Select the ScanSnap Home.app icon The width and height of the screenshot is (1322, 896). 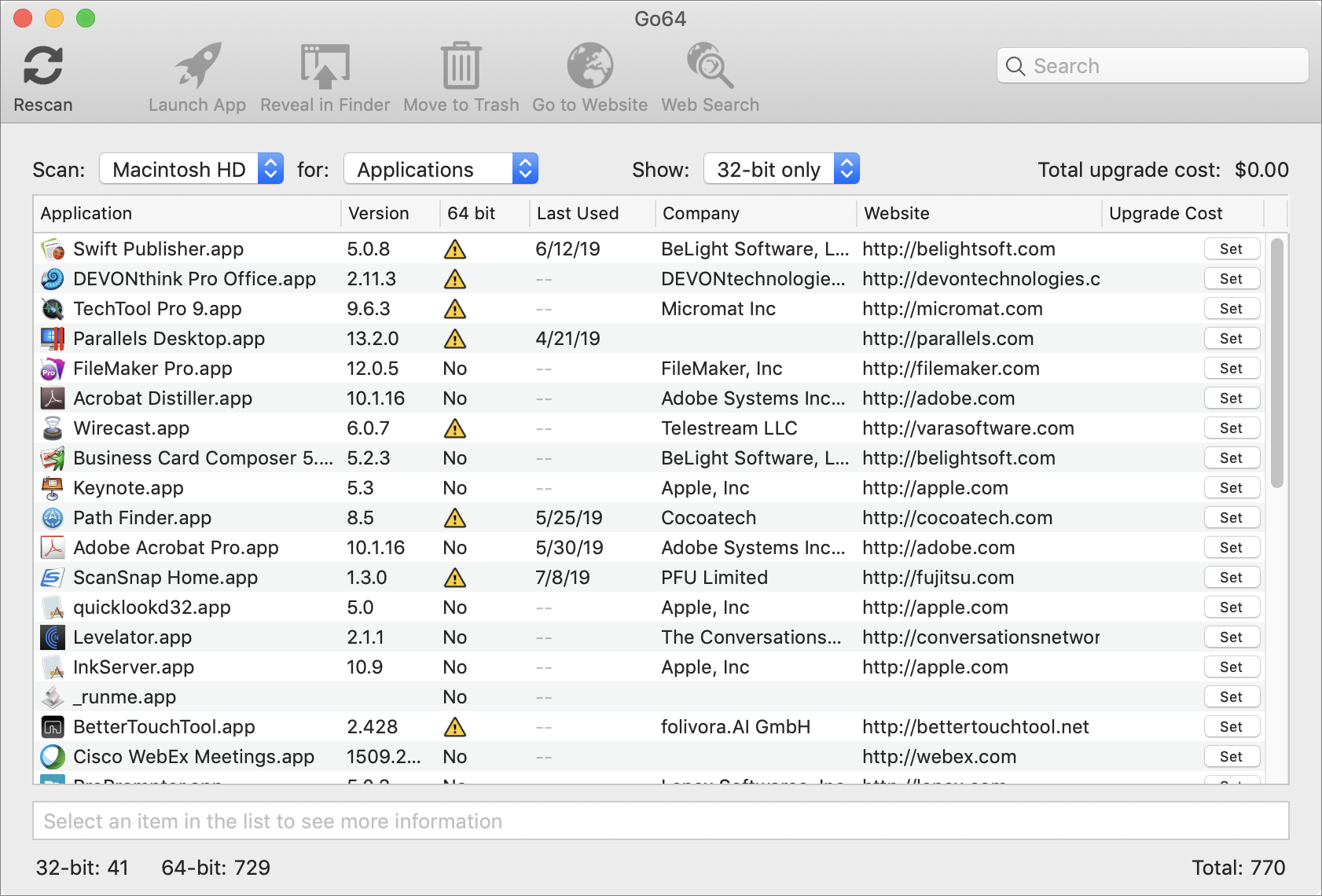tap(53, 578)
